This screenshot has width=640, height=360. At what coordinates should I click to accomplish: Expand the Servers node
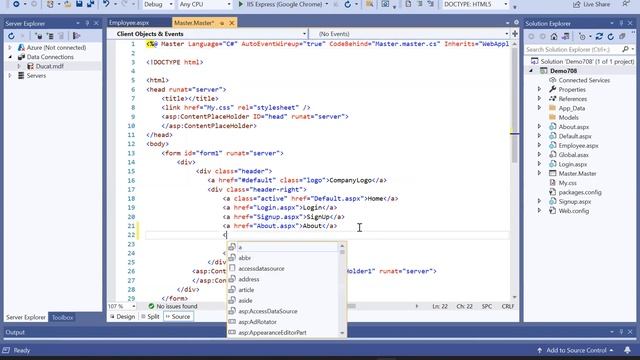tap(10, 76)
